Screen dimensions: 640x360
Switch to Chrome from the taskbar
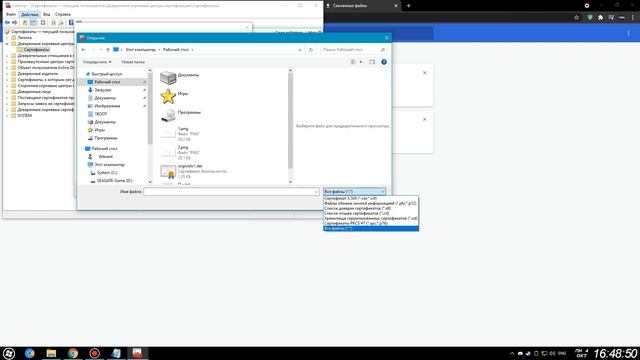(73, 353)
